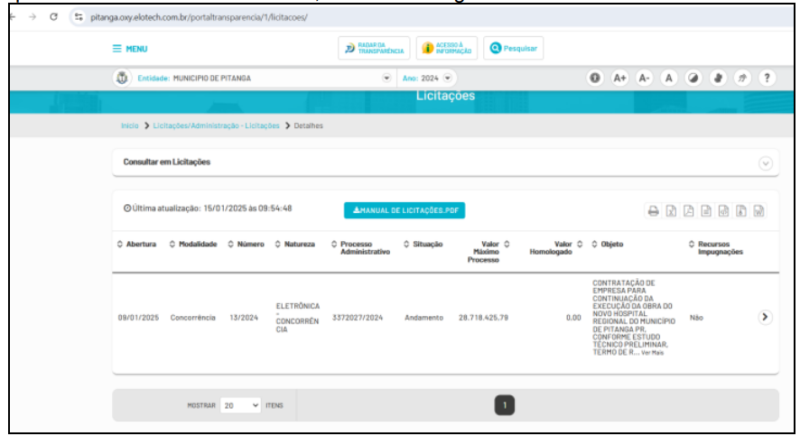Screen dimensions: 800x436
Task: Decrease font size with A- button
Action: tap(644, 78)
